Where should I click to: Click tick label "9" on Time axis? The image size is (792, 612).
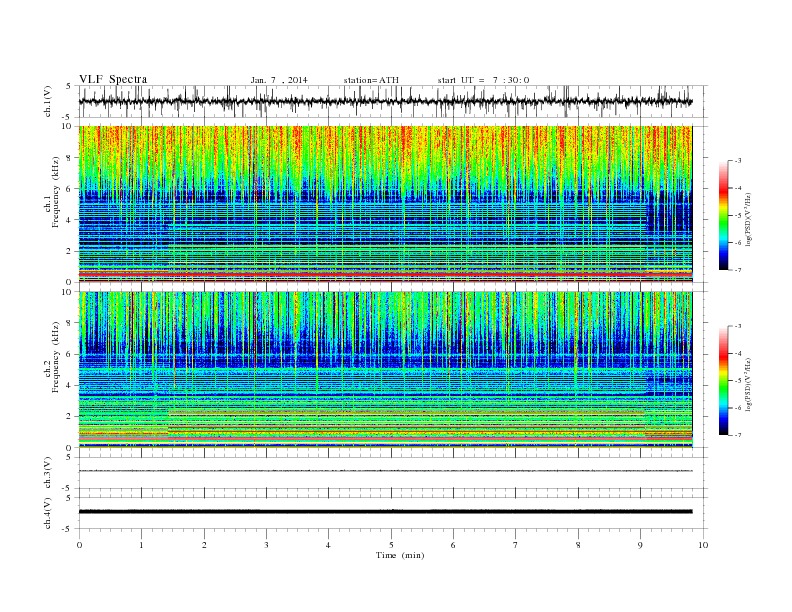pos(640,545)
